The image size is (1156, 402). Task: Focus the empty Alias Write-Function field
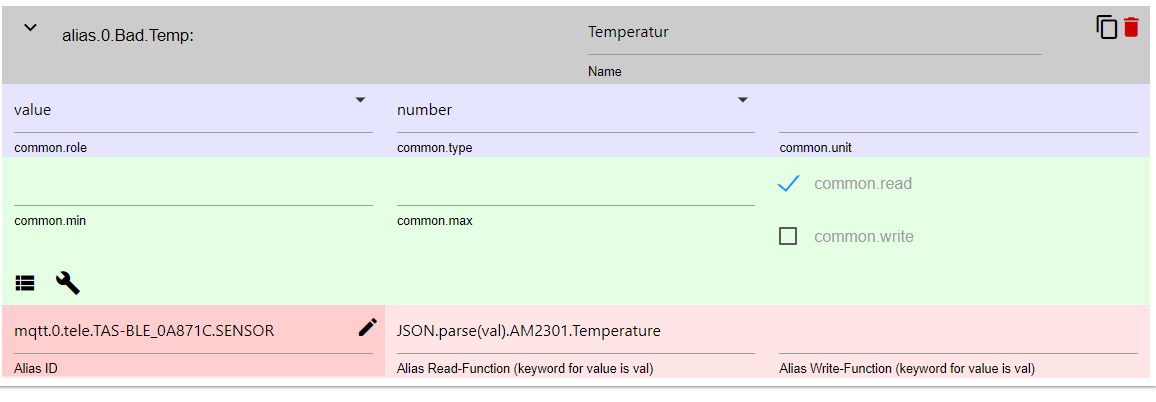[957, 331]
